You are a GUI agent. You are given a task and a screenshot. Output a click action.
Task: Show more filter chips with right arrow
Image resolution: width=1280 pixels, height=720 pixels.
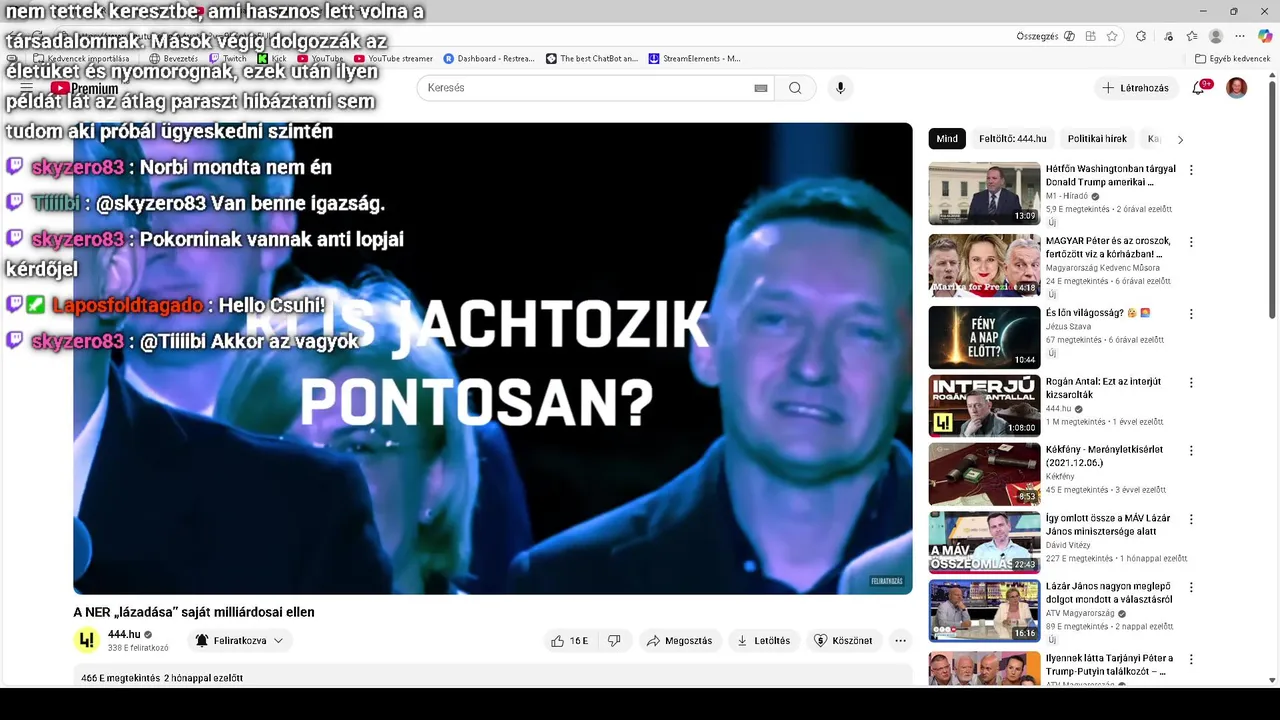pos(1180,140)
